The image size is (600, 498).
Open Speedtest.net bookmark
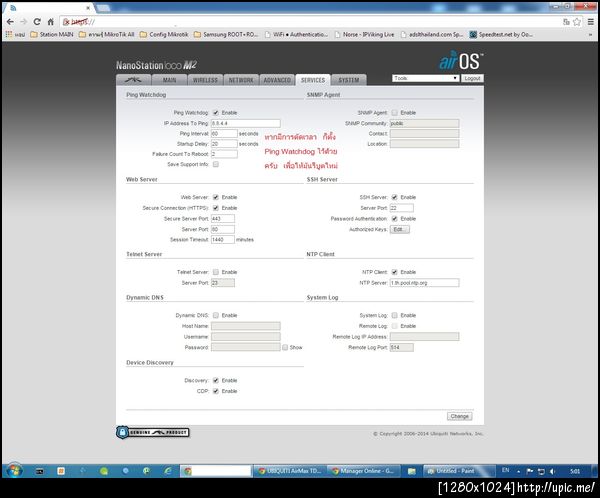(x=501, y=34)
